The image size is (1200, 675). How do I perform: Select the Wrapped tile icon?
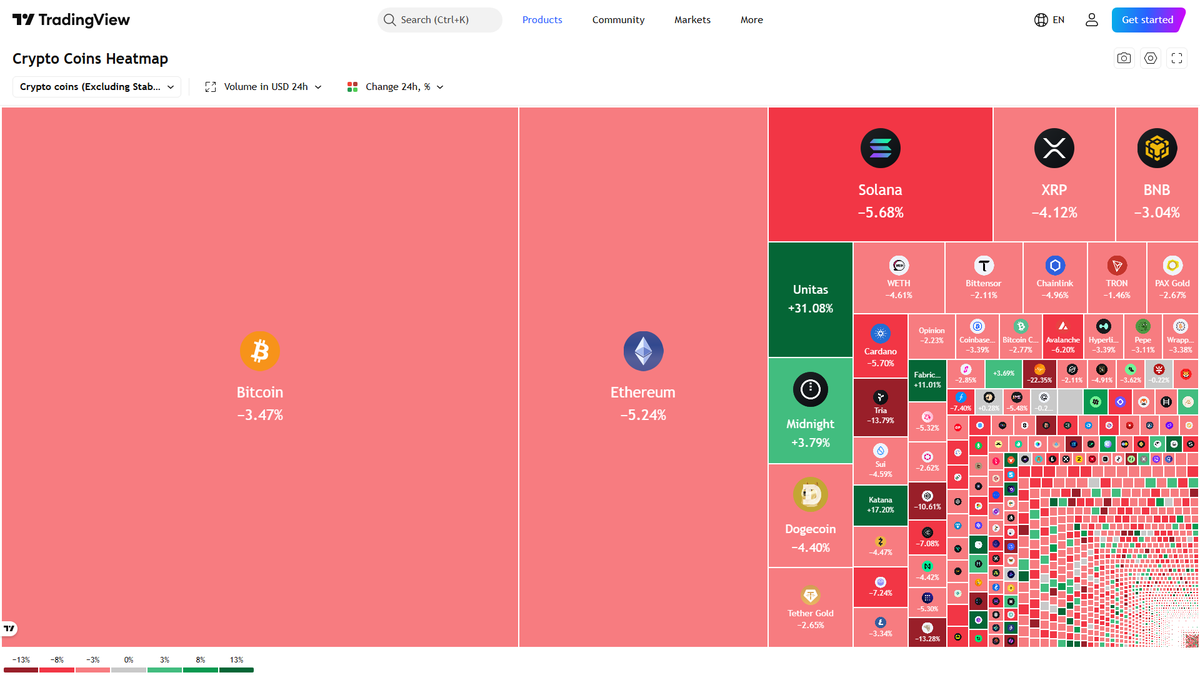1181,326
